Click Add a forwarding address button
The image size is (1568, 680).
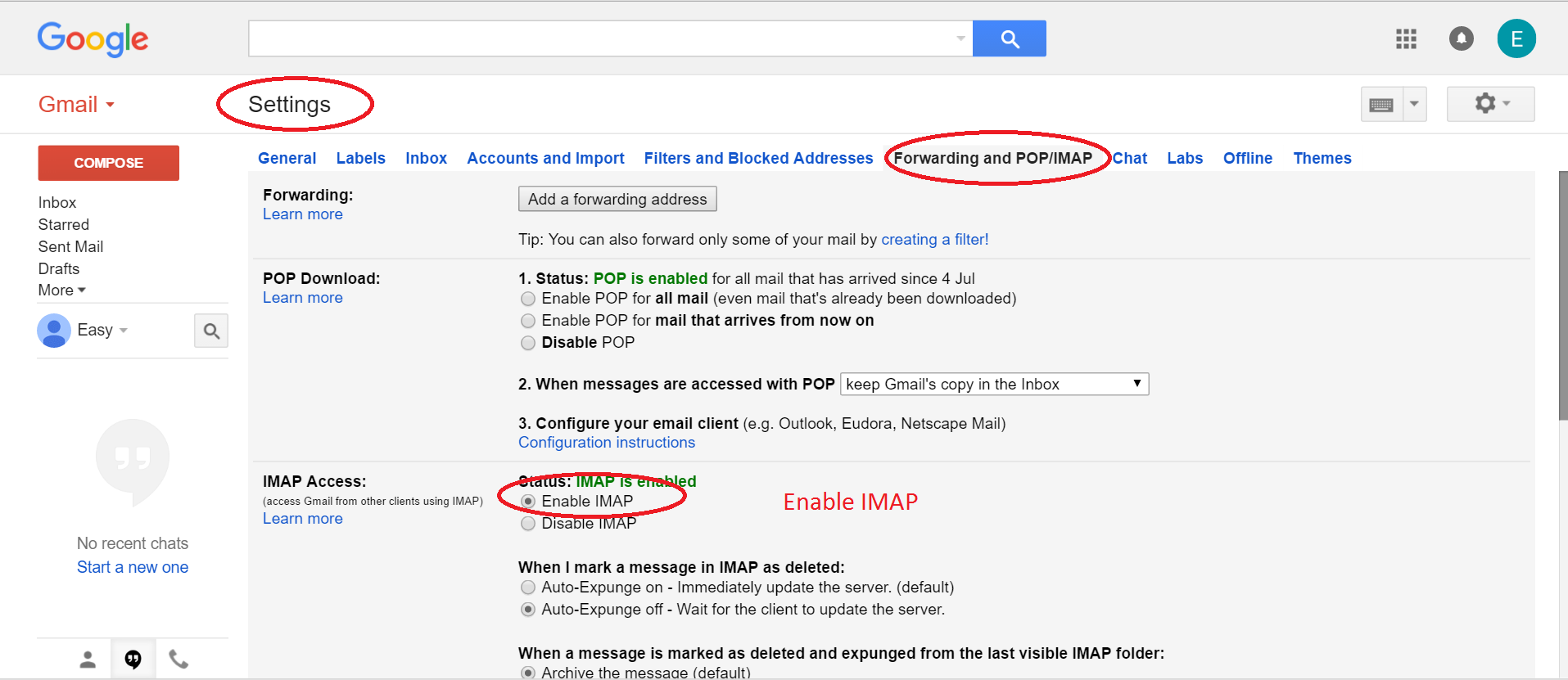click(x=617, y=199)
